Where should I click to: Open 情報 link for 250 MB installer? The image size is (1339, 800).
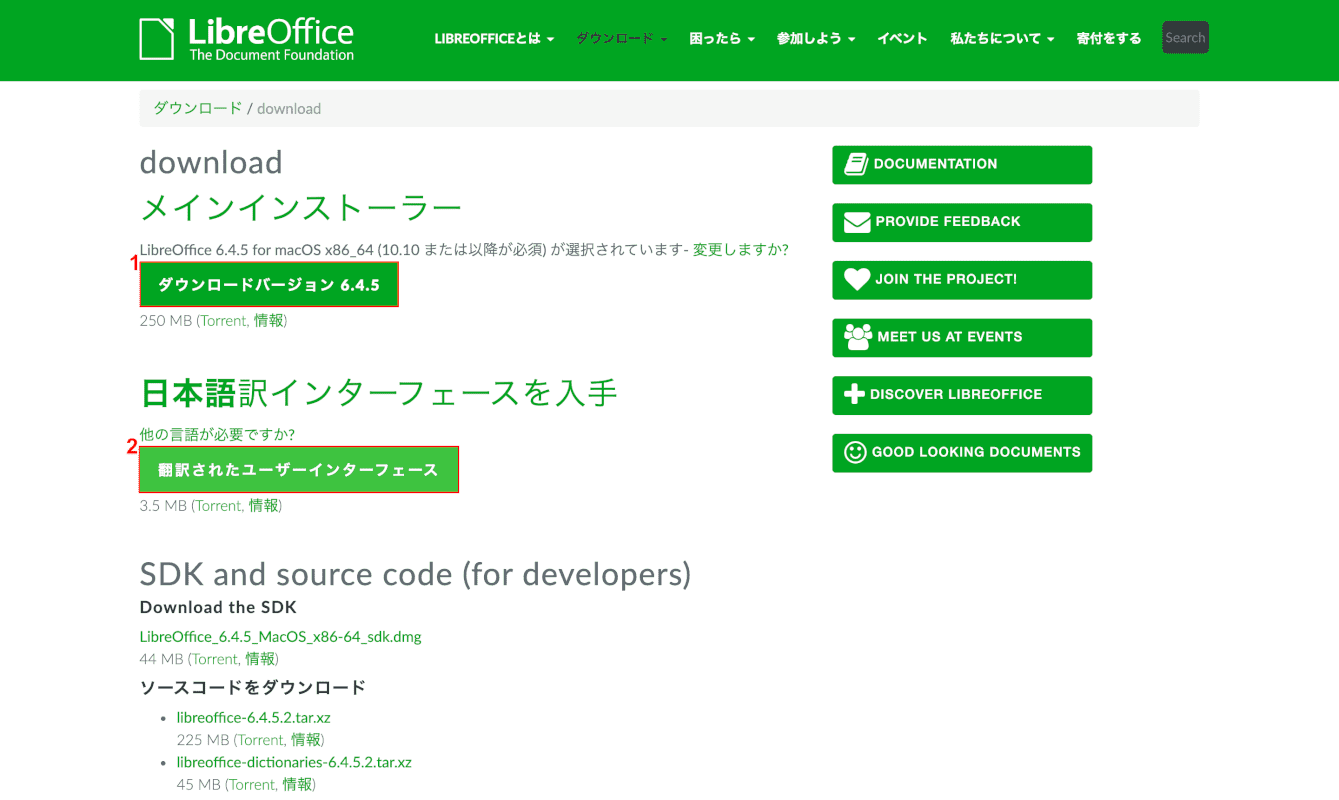[x=268, y=321]
